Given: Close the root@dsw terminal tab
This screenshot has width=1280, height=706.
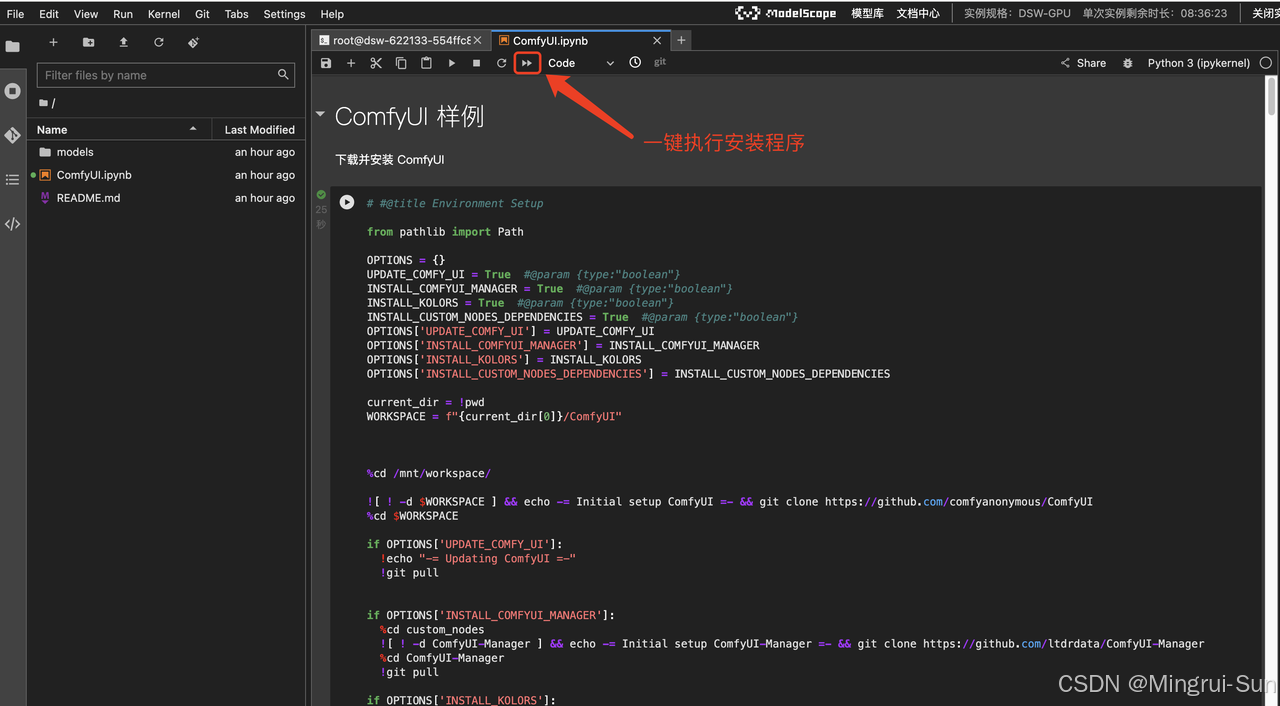Looking at the screenshot, I should [x=477, y=41].
